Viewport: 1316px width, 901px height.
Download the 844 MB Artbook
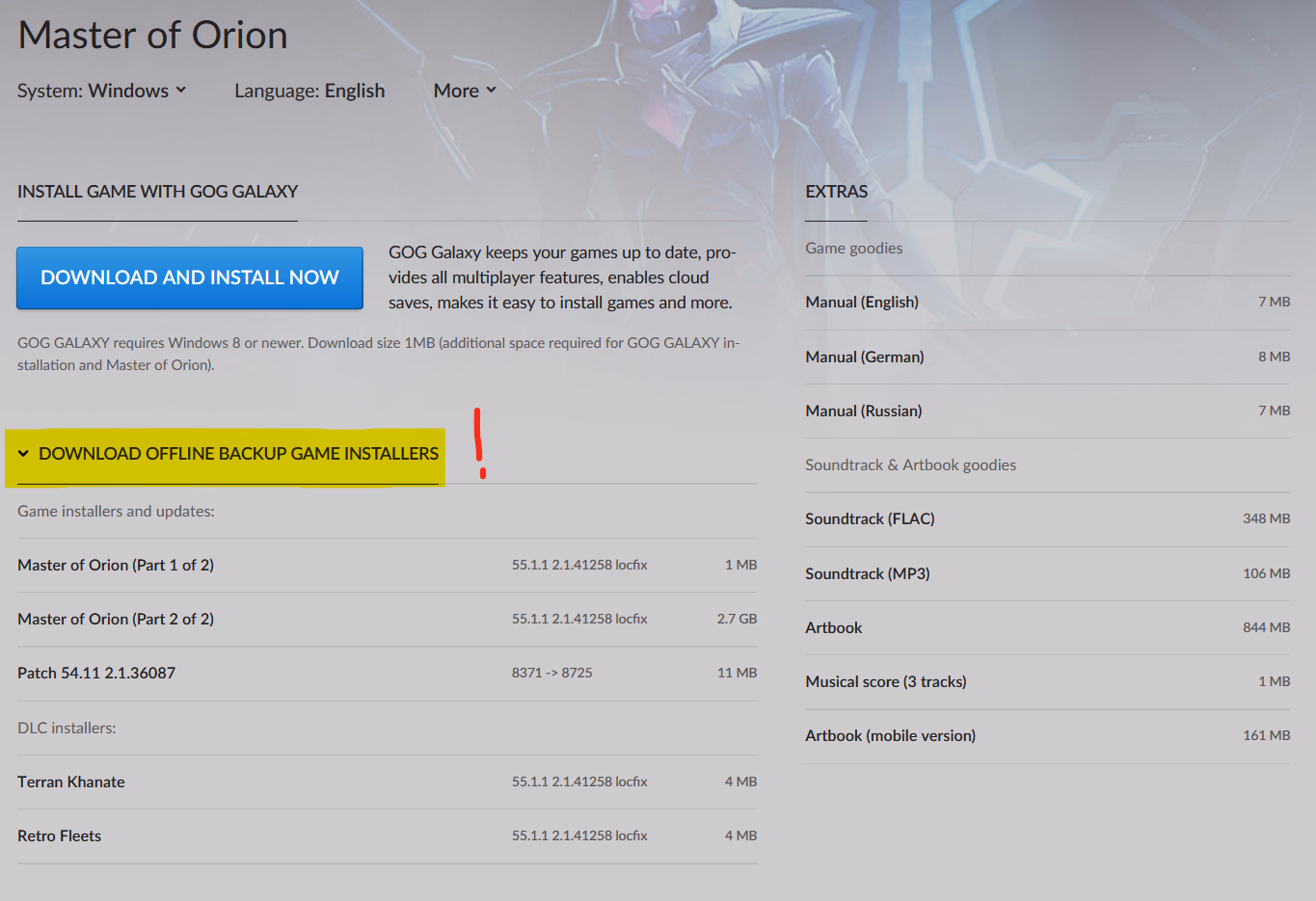(834, 627)
